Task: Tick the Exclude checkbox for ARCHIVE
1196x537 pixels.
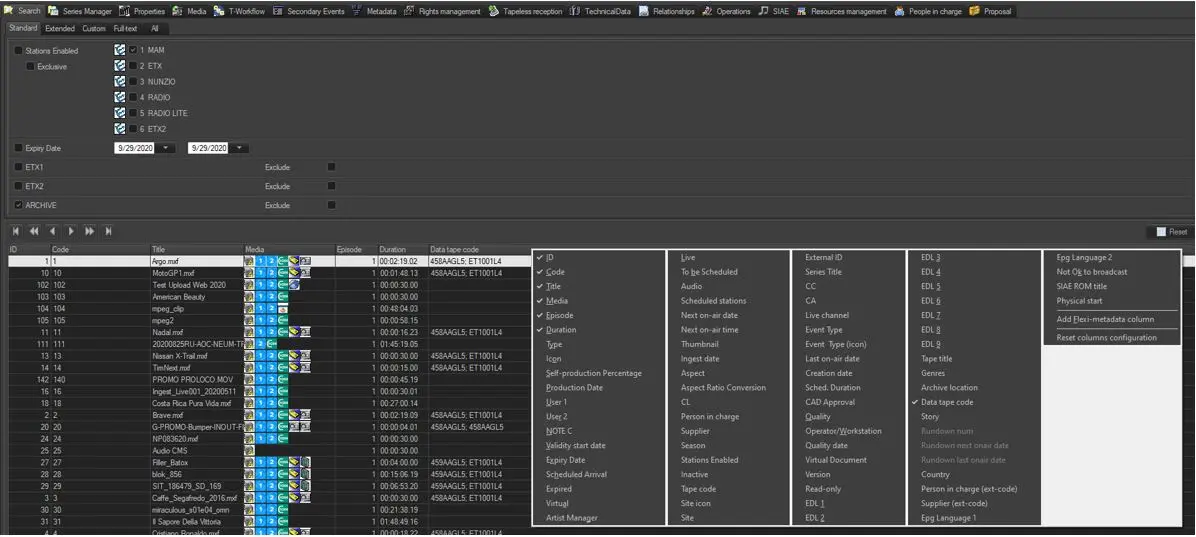Action: (332, 205)
